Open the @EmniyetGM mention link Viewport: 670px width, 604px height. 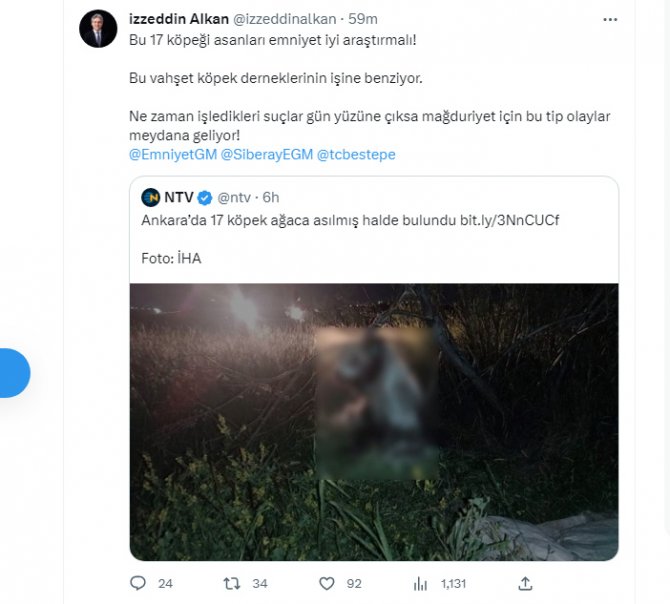tap(172, 154)
